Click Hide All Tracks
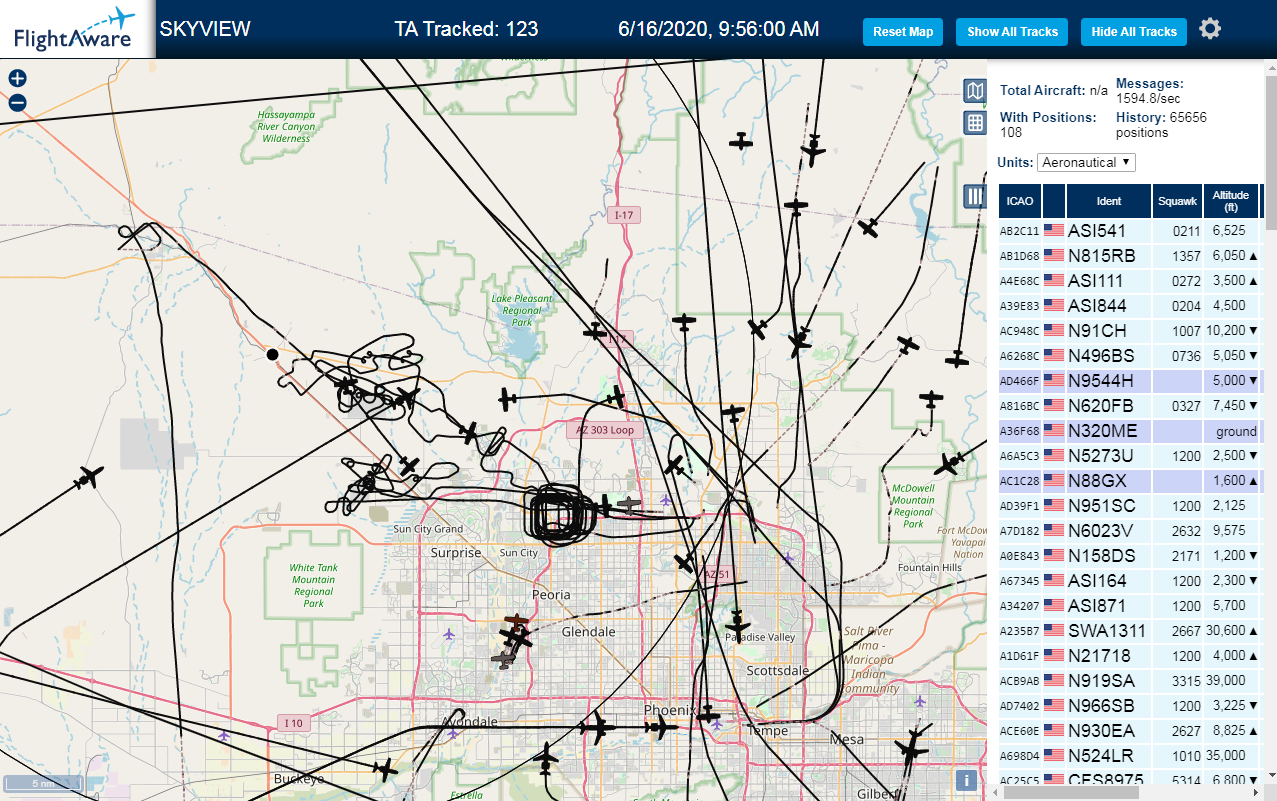The image size is (1277, 801). [1134, 32]
